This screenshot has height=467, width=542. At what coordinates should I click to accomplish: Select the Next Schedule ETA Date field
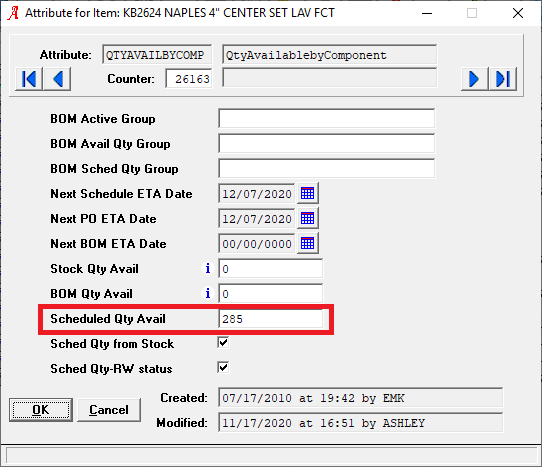257,194
